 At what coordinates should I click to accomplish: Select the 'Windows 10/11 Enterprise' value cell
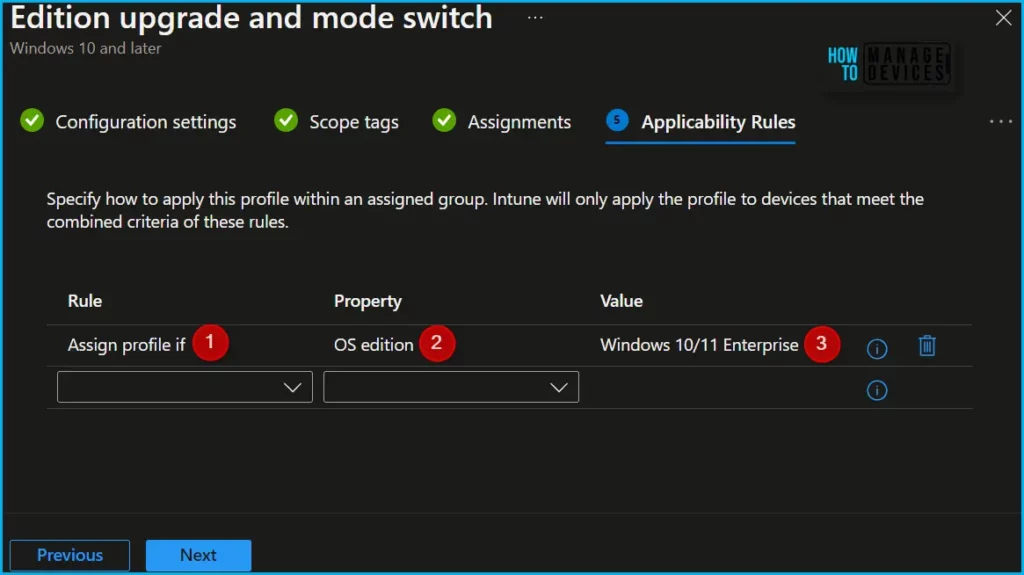point(699,345)
